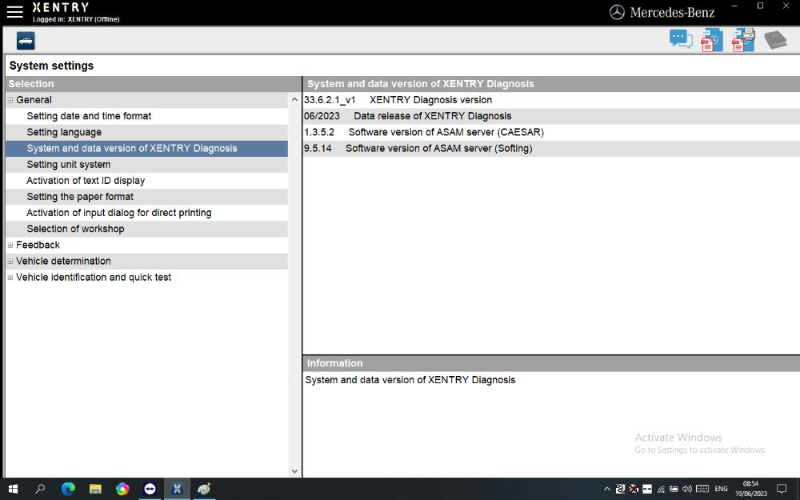Open Setting the paper format
Viewport: 800px width, 500px height.
pyautogui.click(x=80, y=197)
